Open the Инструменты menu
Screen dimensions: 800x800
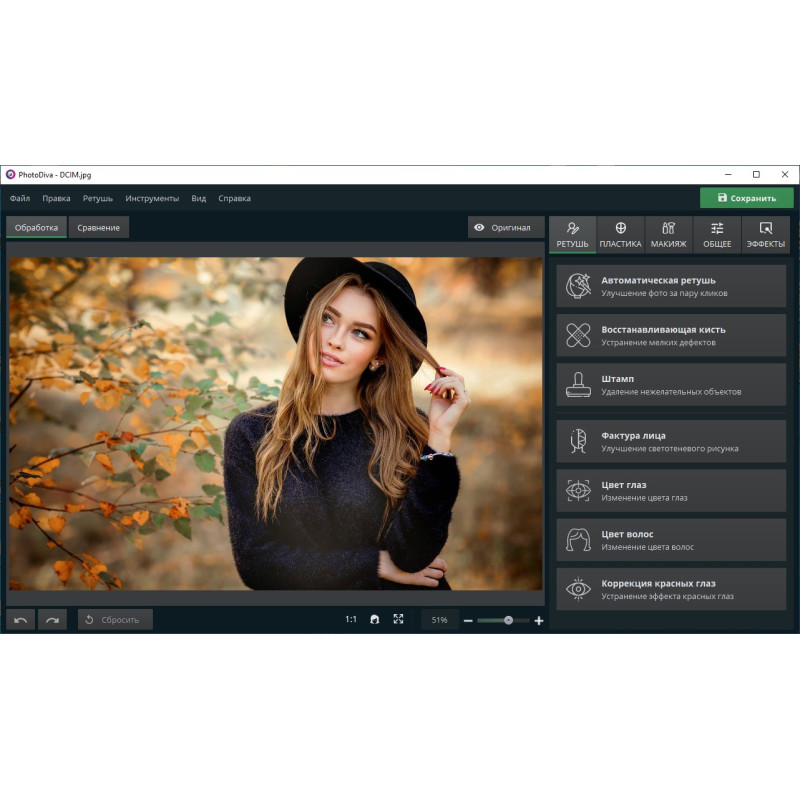(x=152, y=199)
